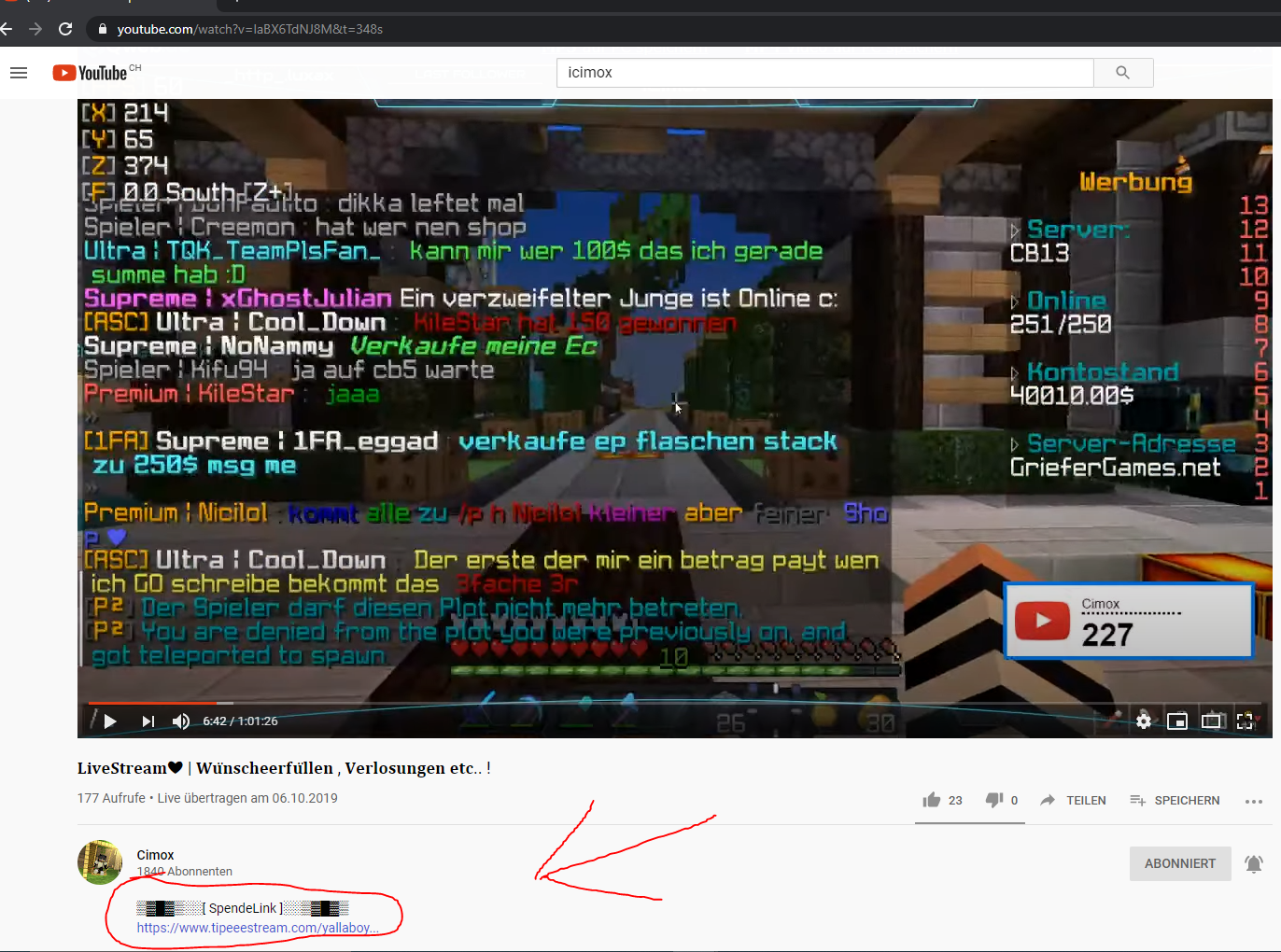Open the tipeeestream donation link

coord(258,928)
